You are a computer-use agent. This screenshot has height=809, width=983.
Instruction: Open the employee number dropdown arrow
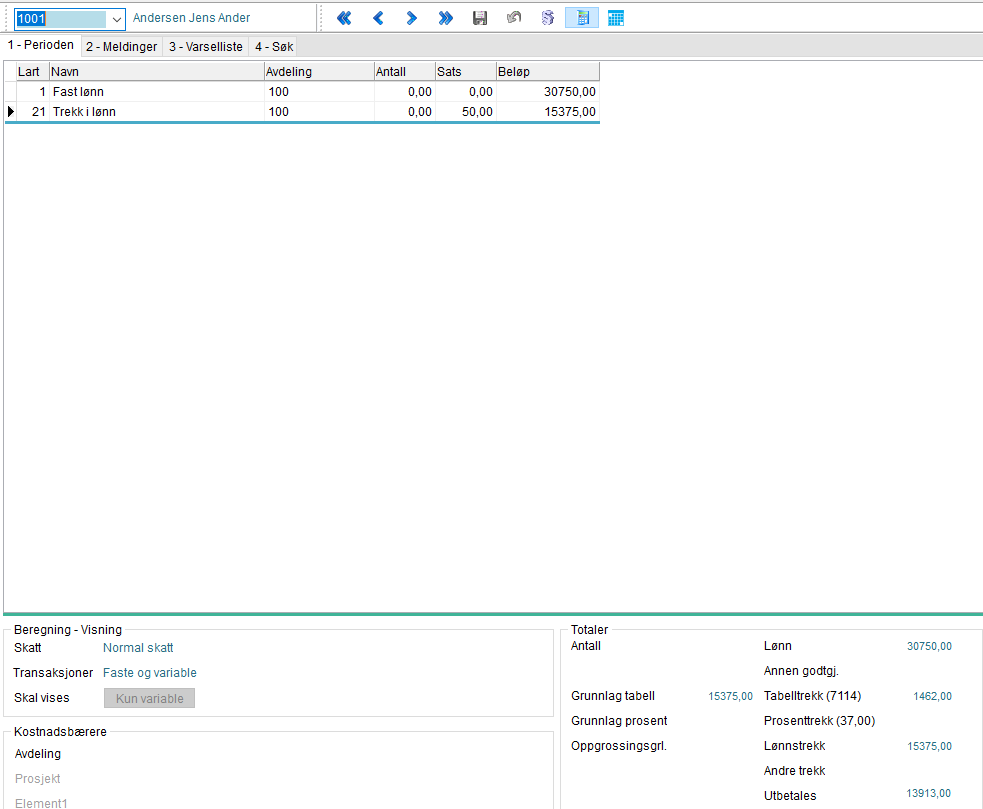117,19
